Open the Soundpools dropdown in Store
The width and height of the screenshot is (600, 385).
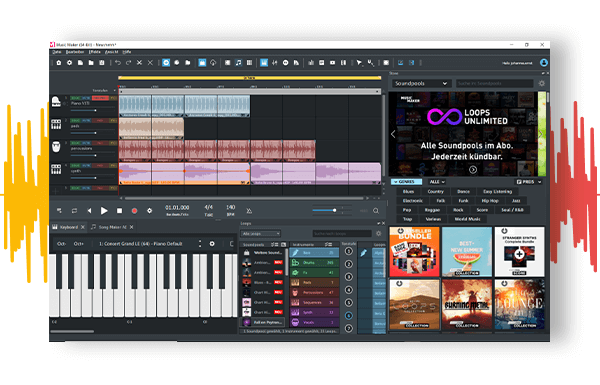pyautogui.click(x=420, y=83)
